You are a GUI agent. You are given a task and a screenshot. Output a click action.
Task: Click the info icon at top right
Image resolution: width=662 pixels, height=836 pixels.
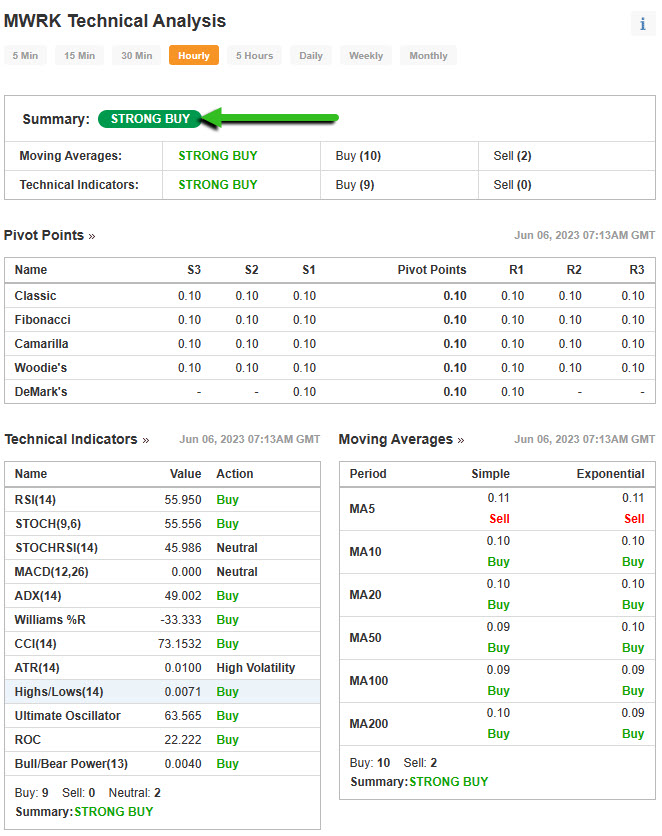(x=642, y=24)
